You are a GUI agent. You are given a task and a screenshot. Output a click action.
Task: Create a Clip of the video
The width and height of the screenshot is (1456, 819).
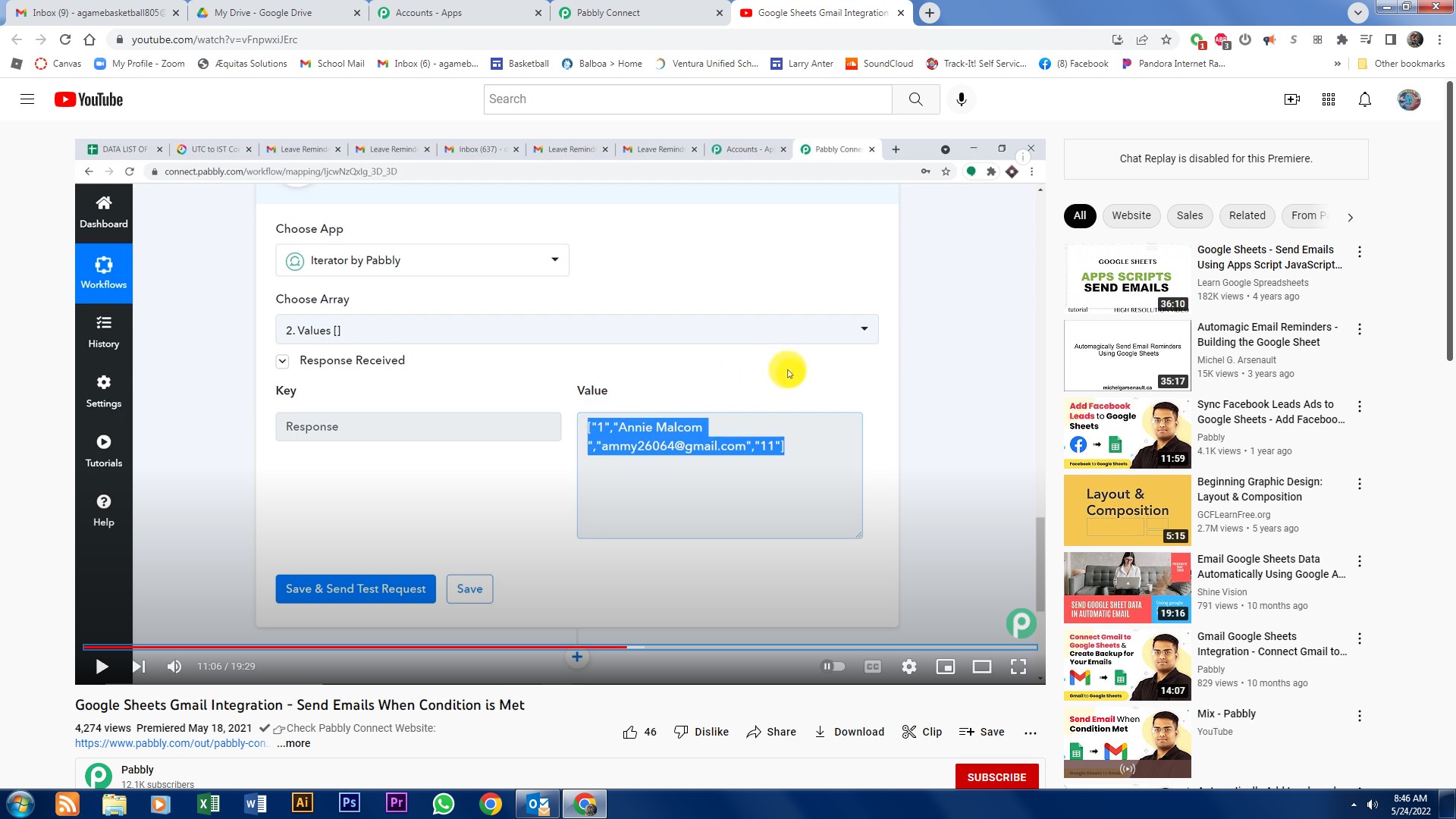coord(922,732)
